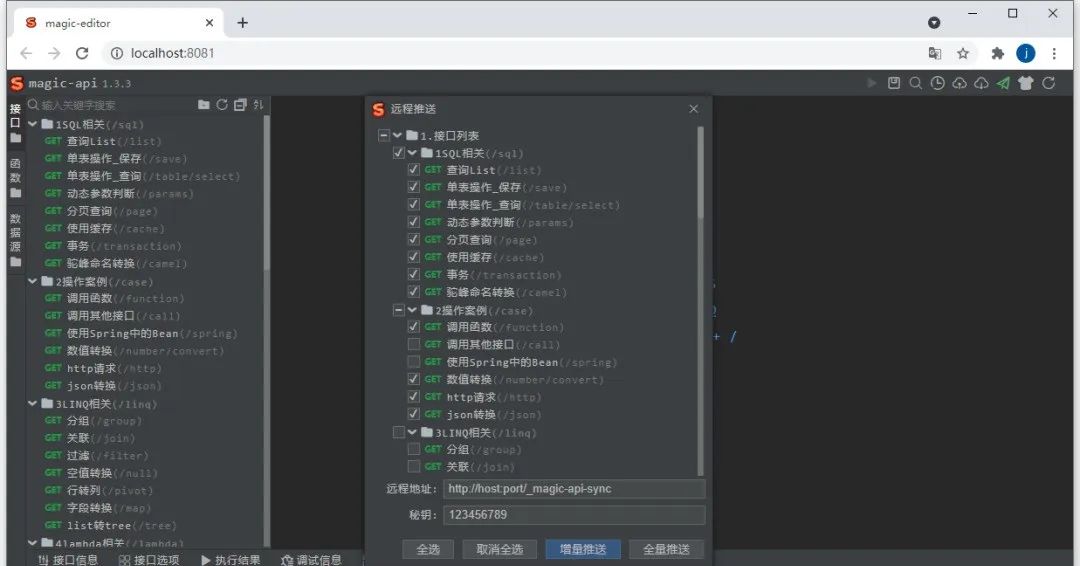Bookmark this page with the star icon

tap(963, 53)
